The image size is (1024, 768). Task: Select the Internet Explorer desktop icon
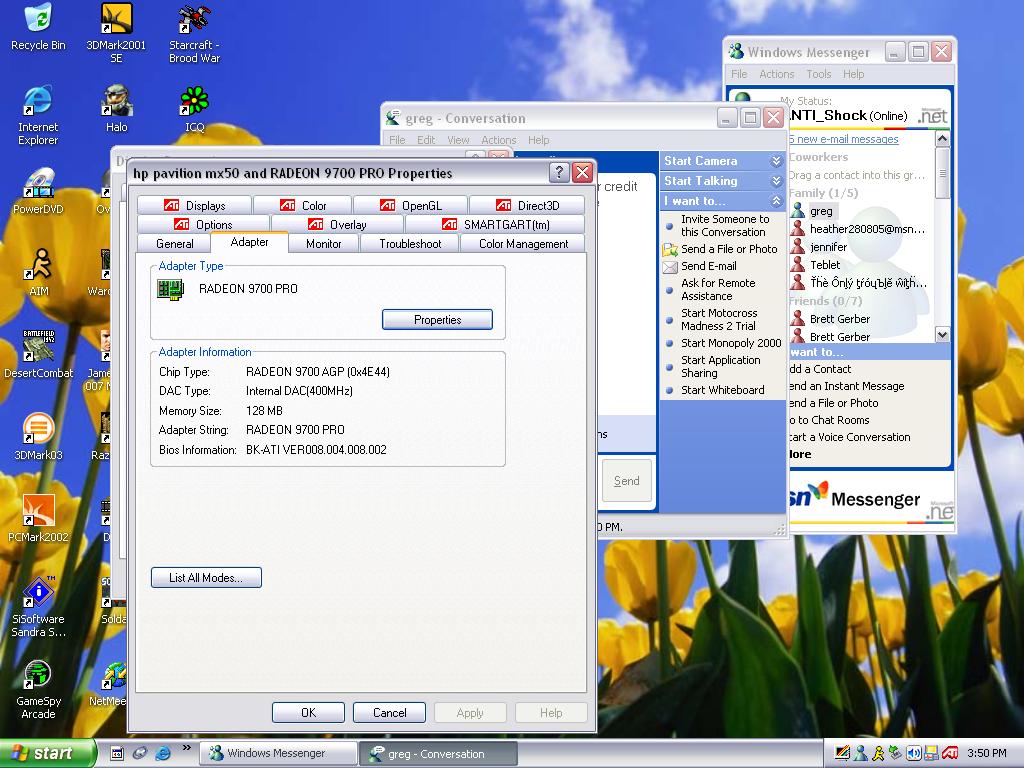[x=38, y=115]
